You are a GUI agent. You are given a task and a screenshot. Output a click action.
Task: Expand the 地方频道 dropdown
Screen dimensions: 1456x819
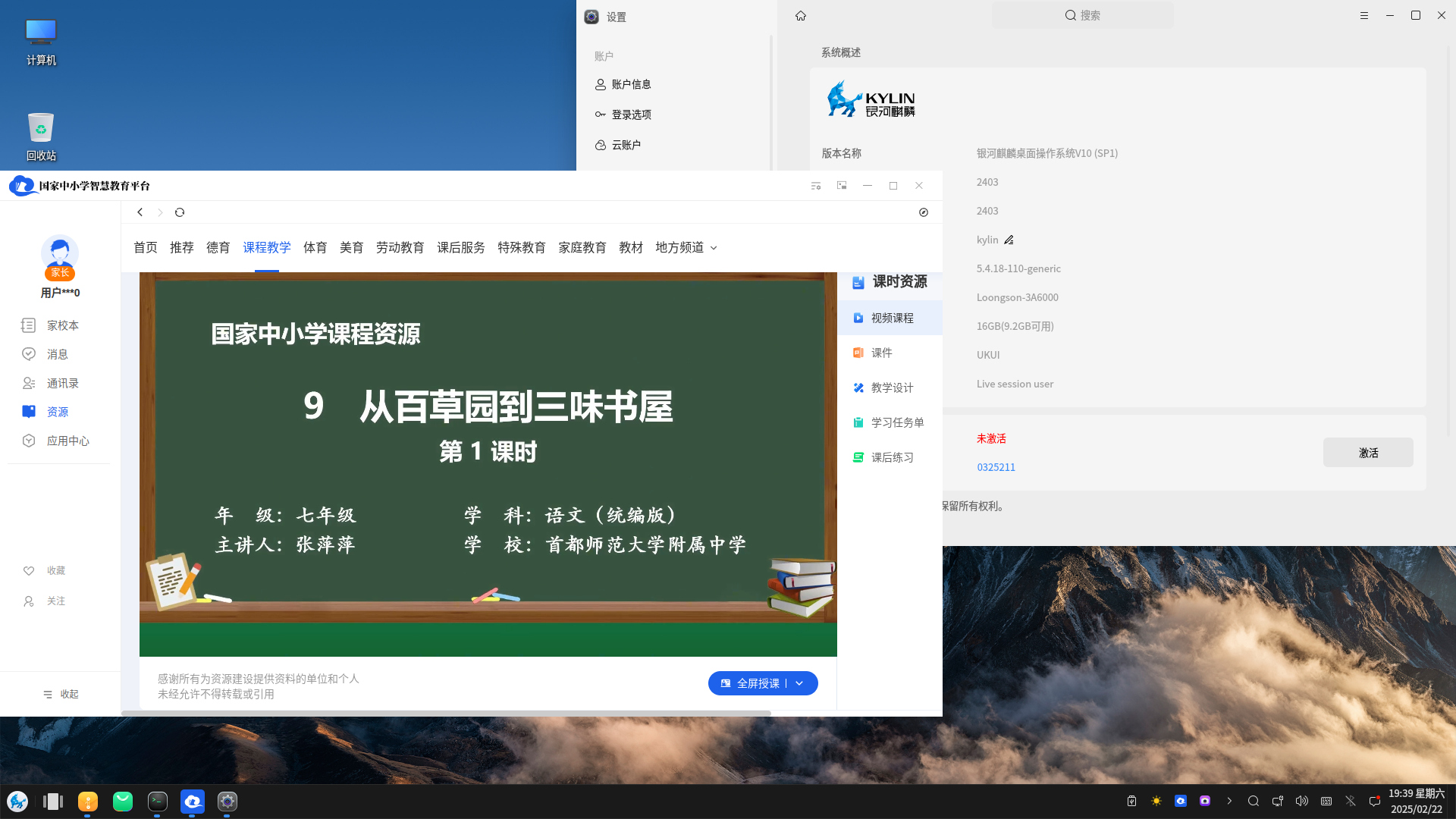686,247
